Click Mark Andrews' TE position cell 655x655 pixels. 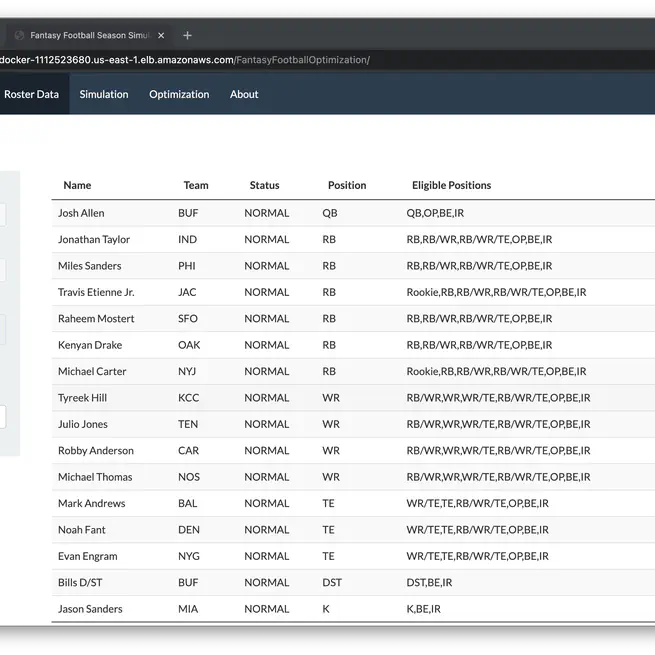328,503
